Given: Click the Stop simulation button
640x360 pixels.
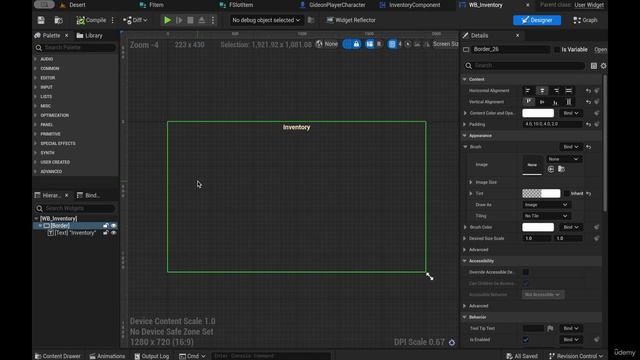Looking at the screenshot, I should tap(190, 20).
